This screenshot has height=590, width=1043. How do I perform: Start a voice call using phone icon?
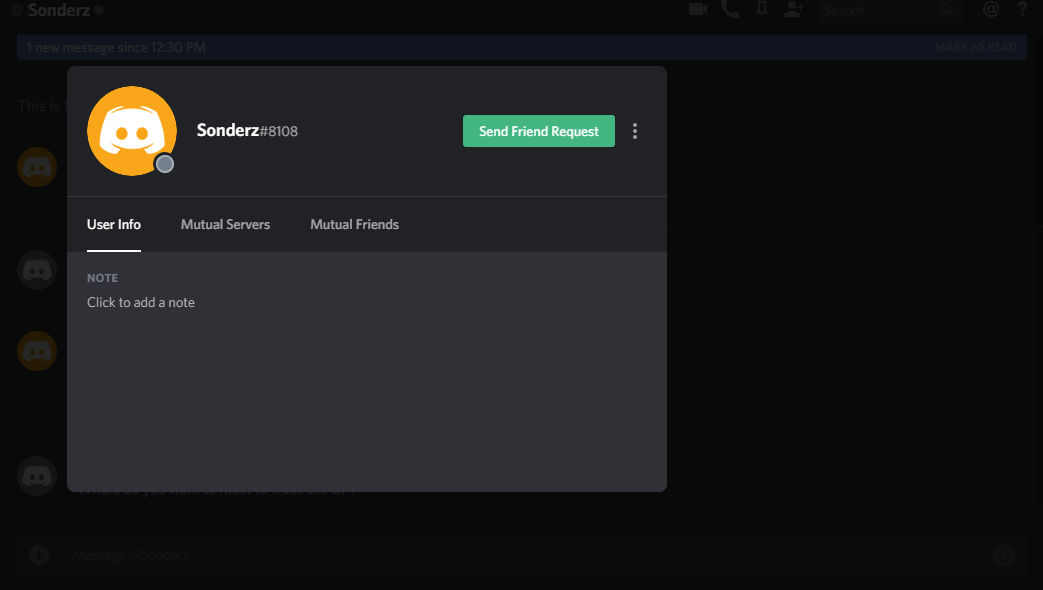tap(730, 9)
